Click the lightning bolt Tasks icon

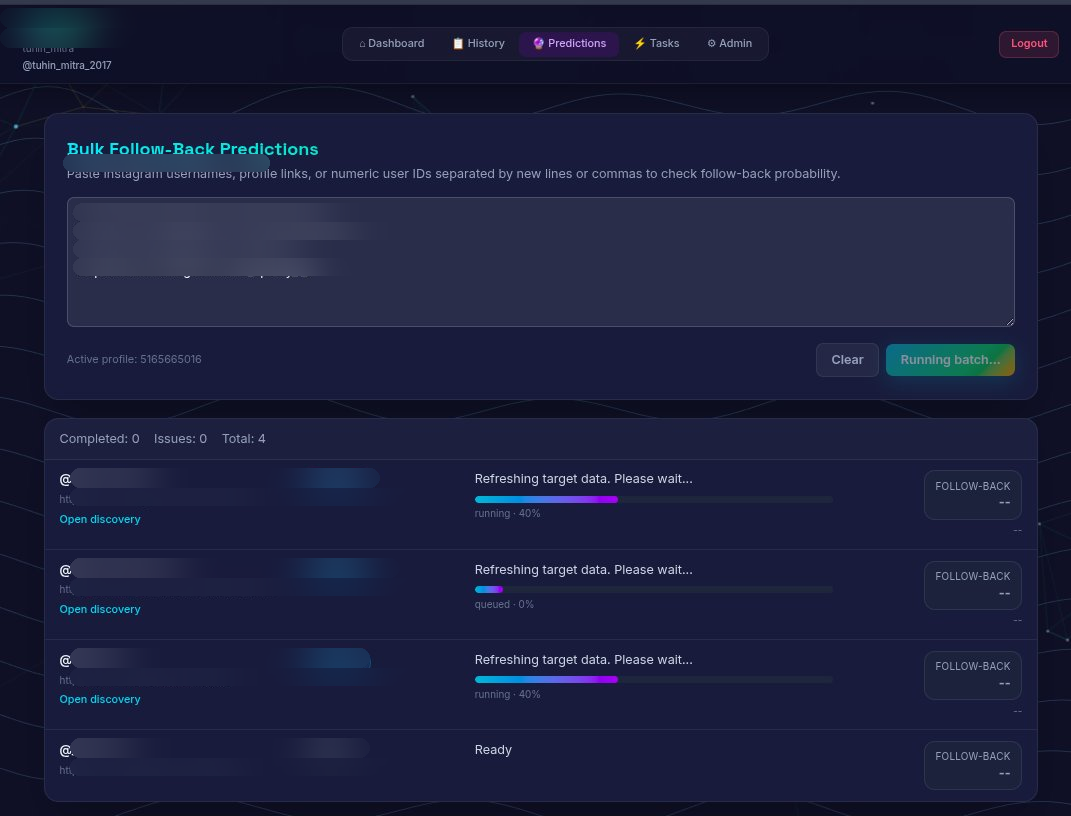640,44
